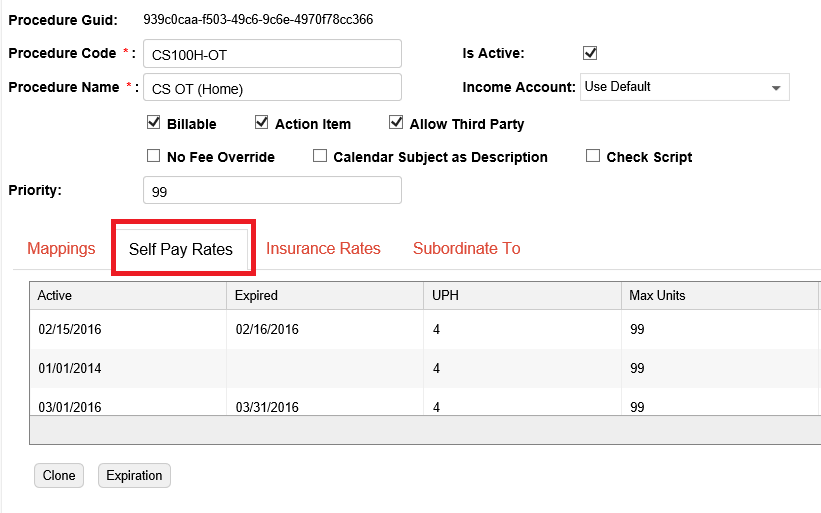Screen dimensions: 821x513
Task: Open the Insurance Rates tab
Action: [323, 248]
